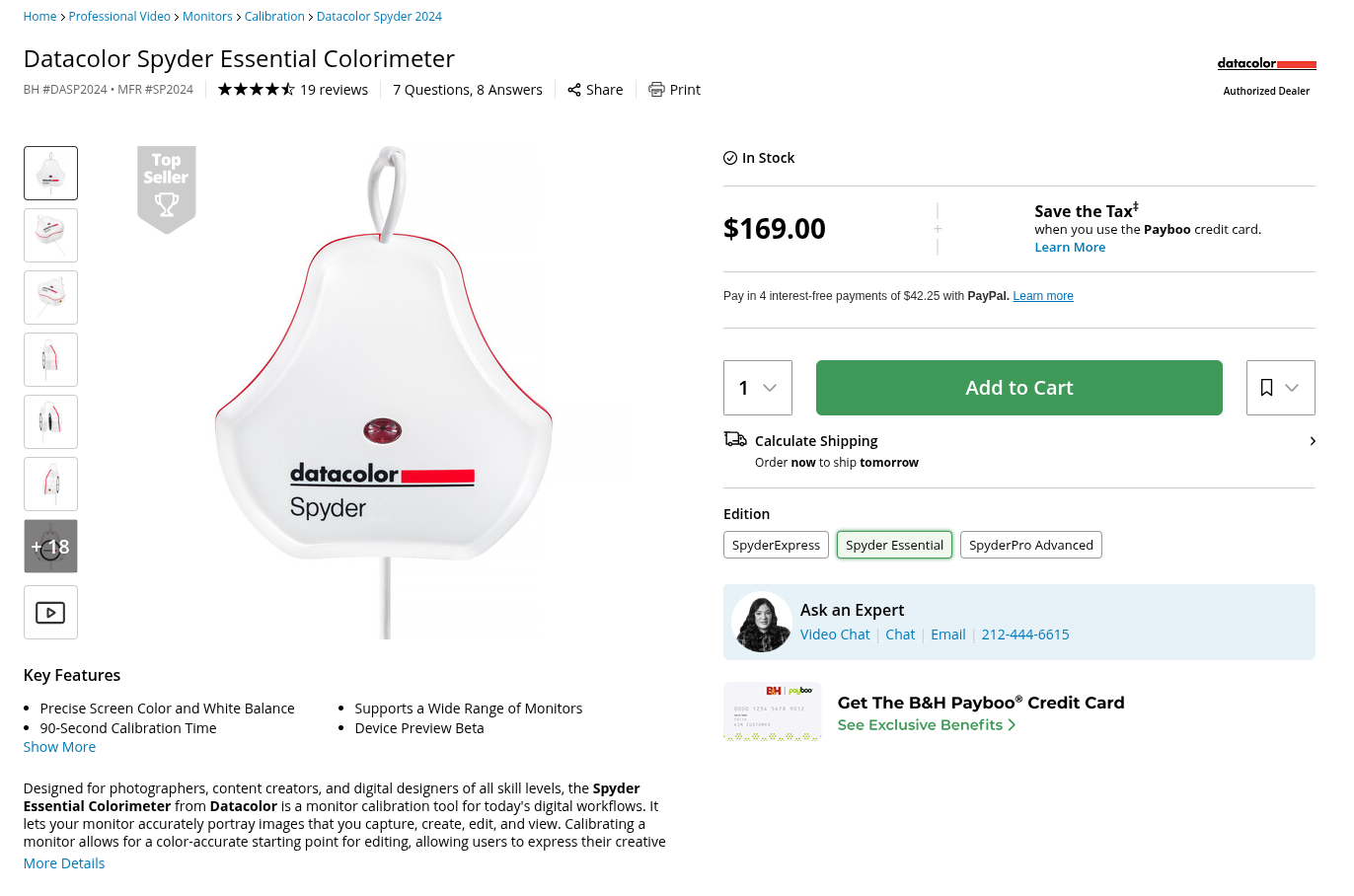Open the +18 more images thumbnail
The image size is (1354, 896).
(x=50, y=547)
